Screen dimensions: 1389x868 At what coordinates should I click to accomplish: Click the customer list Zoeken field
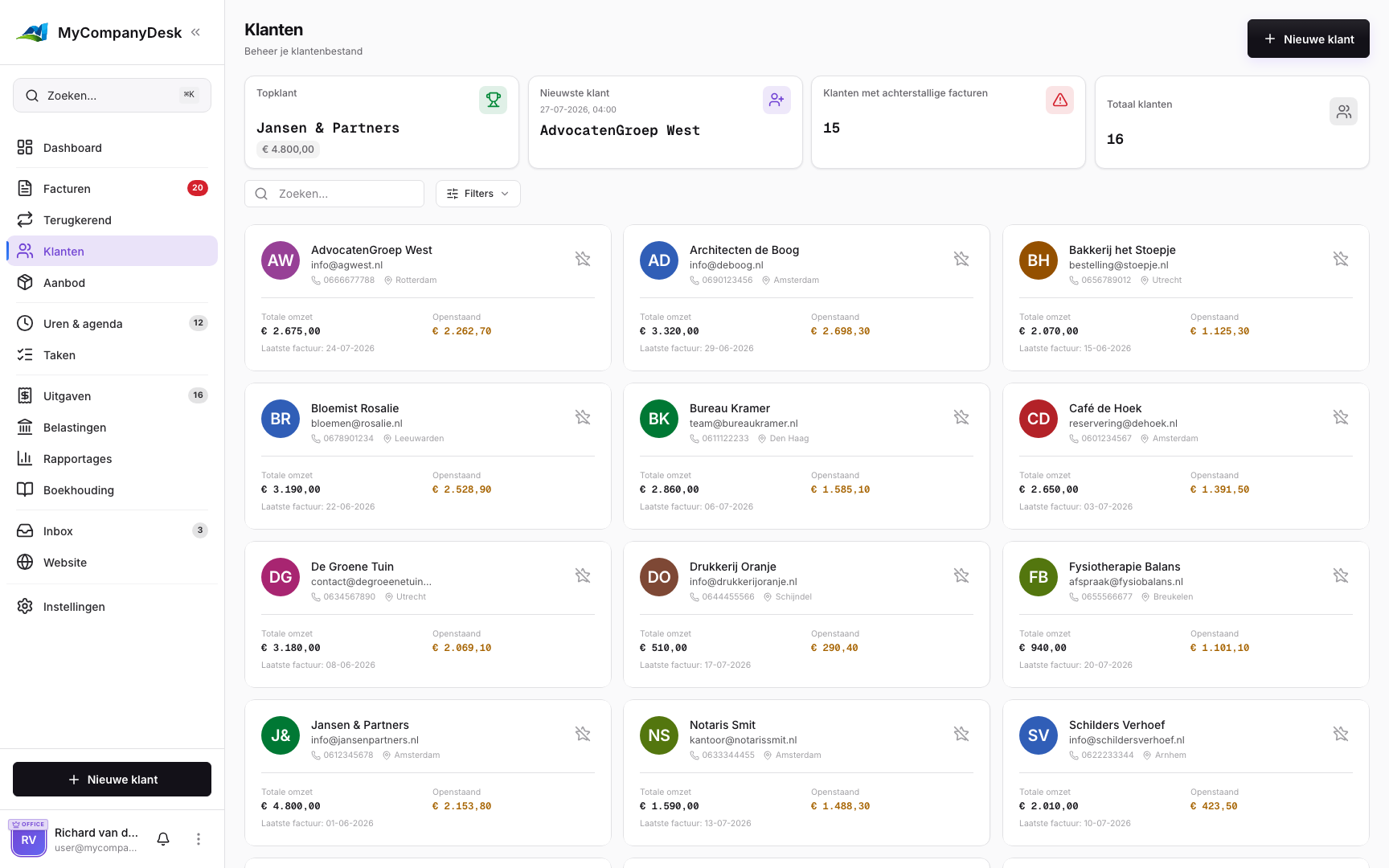334,194
